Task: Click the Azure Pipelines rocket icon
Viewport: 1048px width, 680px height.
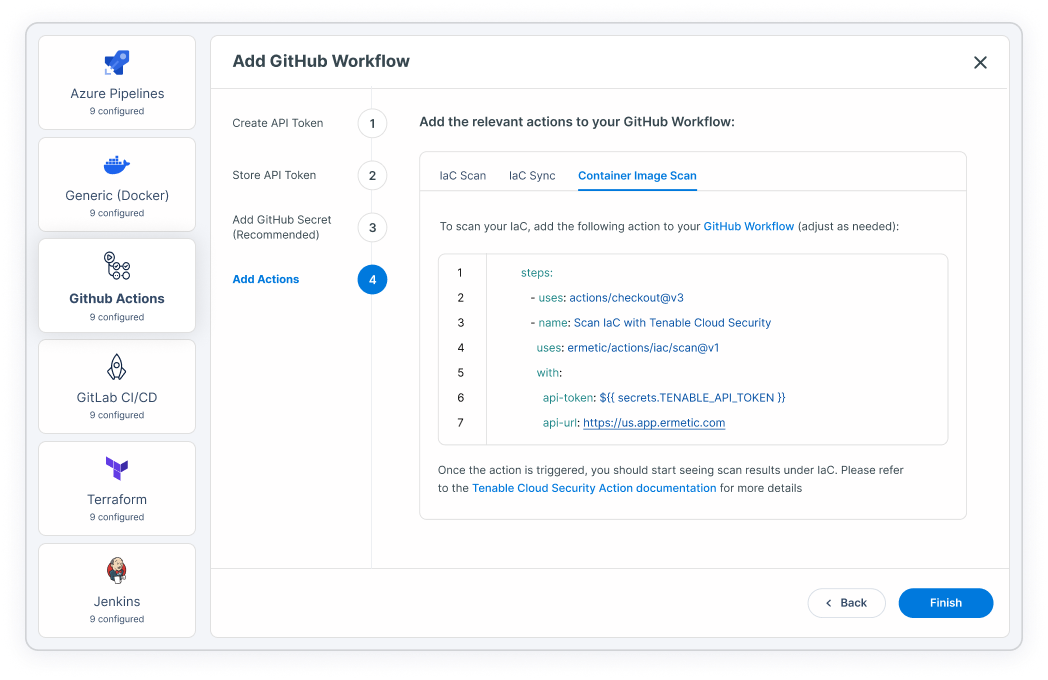Action: coord(117,62)
